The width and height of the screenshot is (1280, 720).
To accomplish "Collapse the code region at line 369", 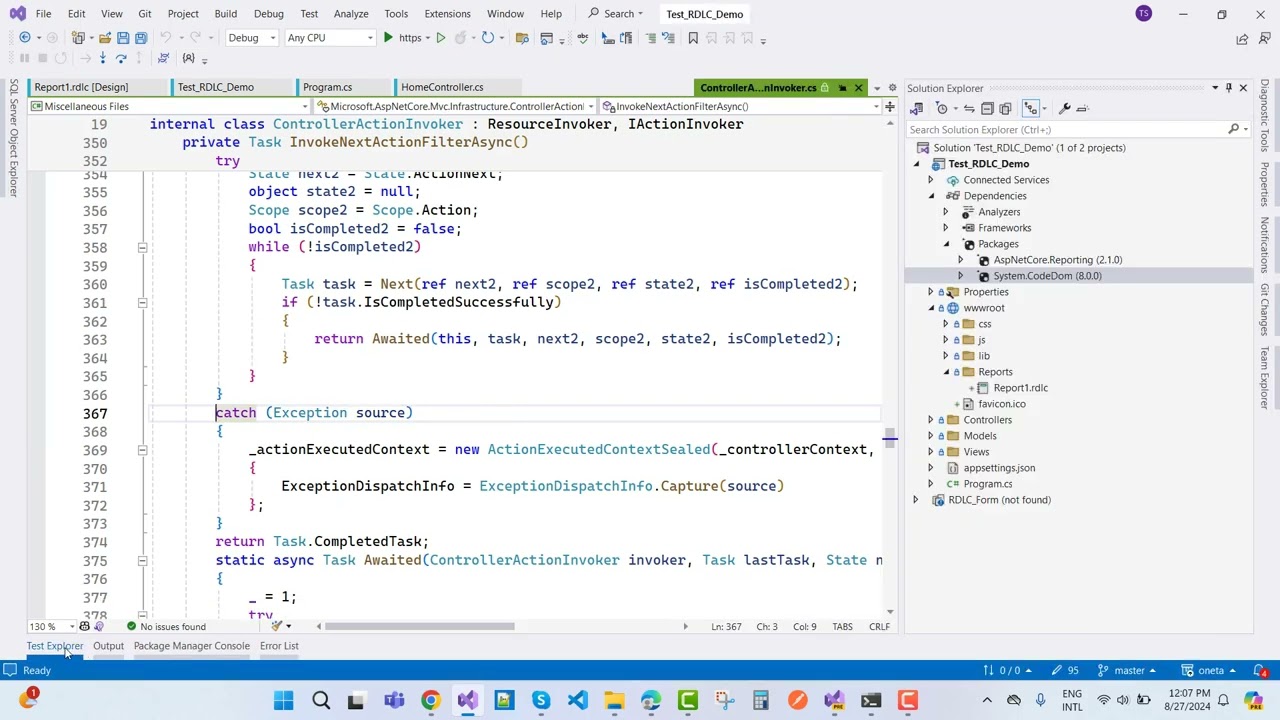I will (x=142, y=450).
